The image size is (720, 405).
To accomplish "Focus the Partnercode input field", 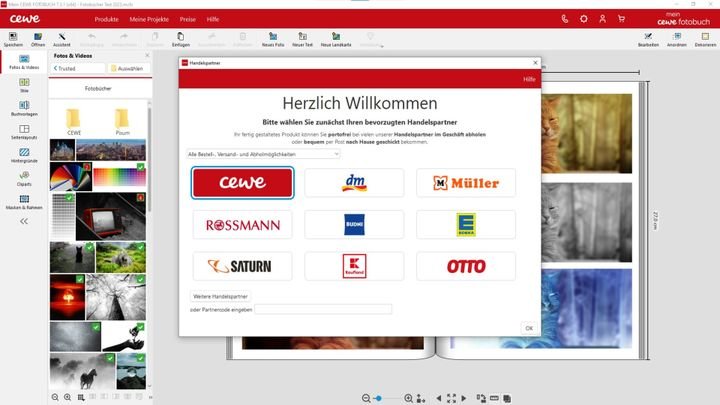I will coord(323,309).
